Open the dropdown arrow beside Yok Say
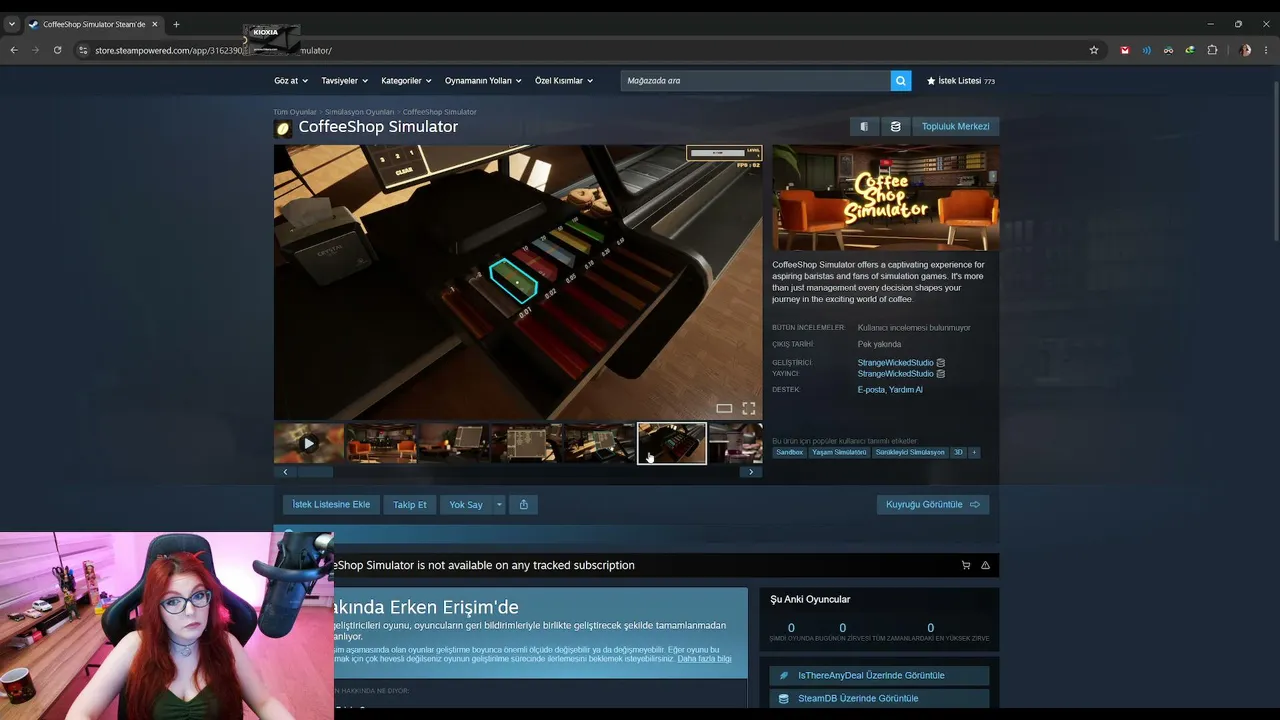 [499, 505]
